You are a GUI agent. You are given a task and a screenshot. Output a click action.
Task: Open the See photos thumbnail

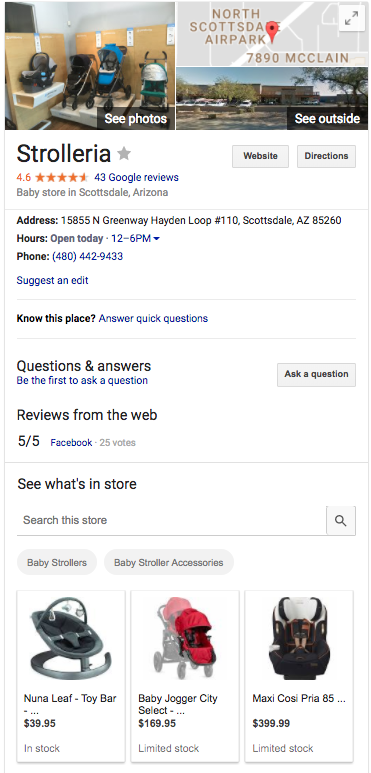coord(90,66)
